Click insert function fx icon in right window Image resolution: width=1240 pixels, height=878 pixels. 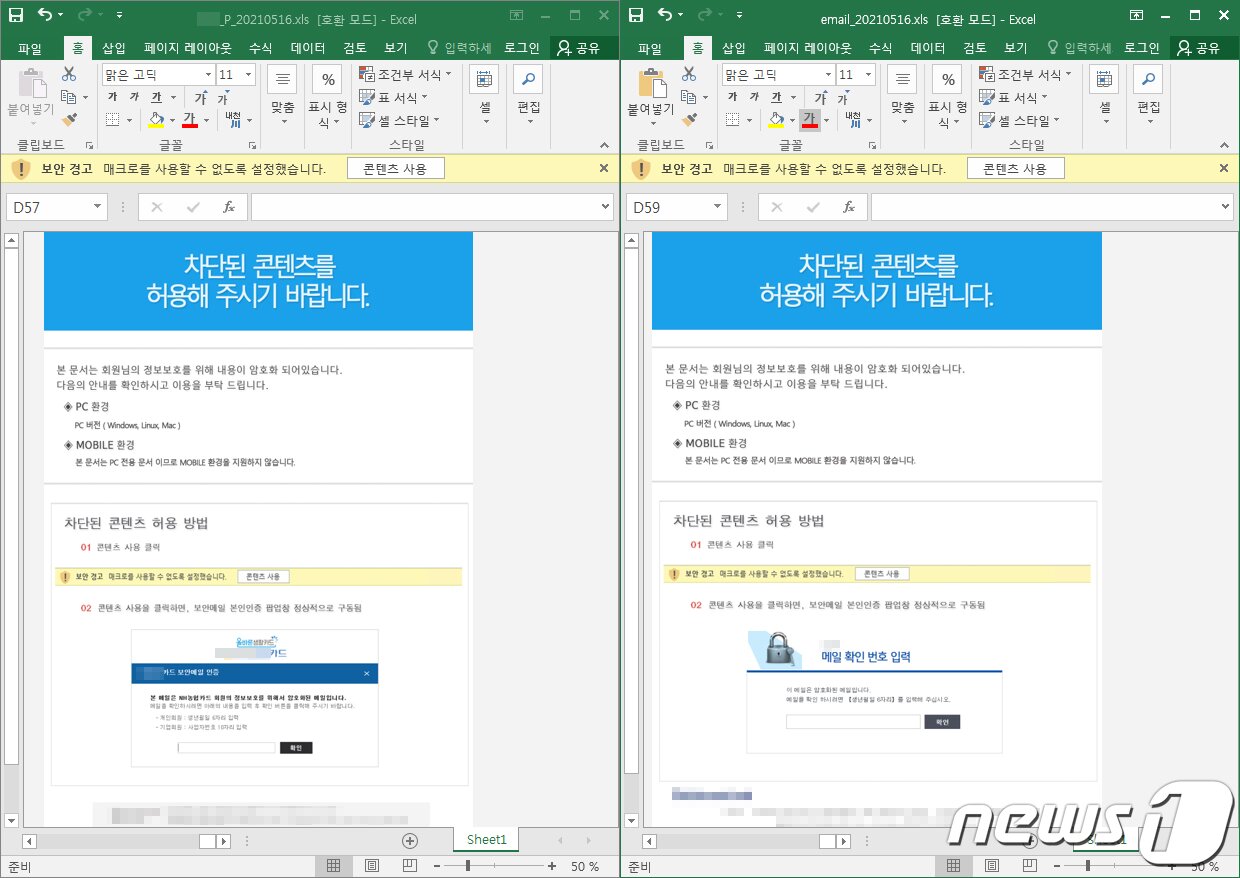pos(849,207)
